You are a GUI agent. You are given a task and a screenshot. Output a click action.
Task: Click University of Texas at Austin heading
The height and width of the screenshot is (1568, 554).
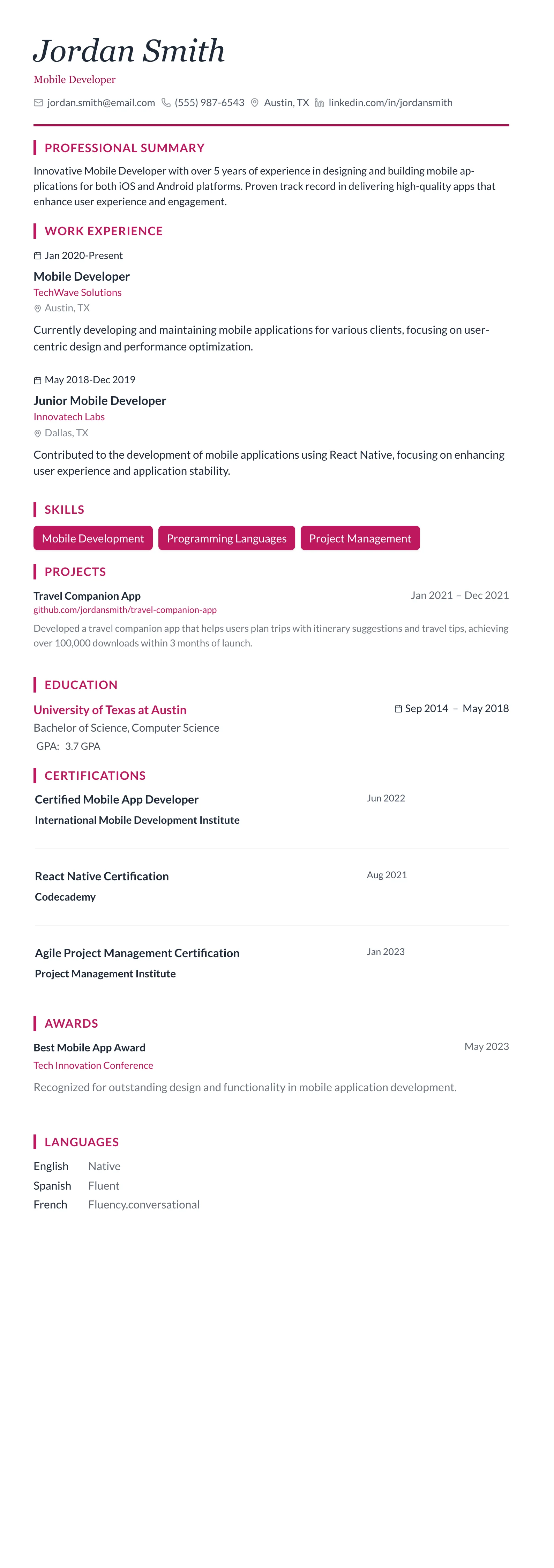(x=110, y=710)
